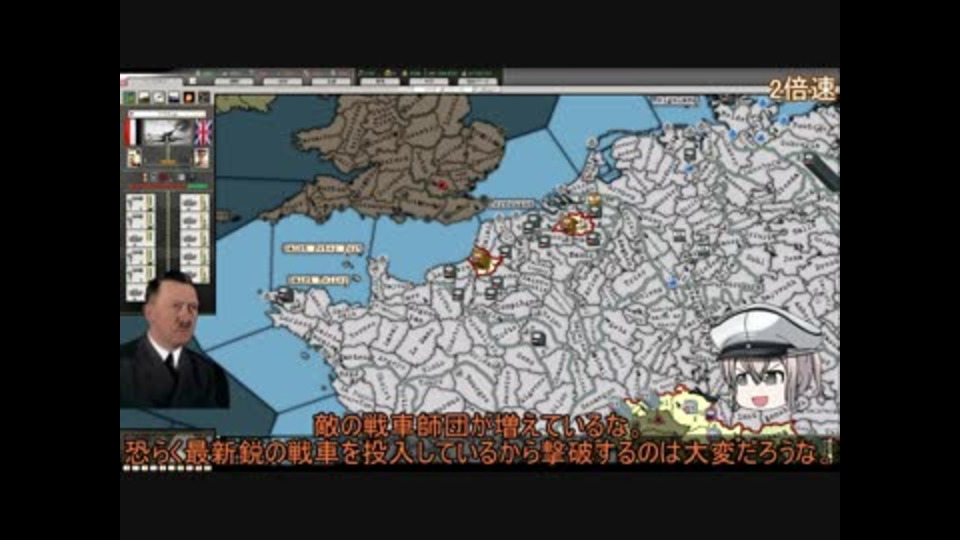This screenshot has height=540, width=960.
Task: Select the second infantry division in attacker list
Action: tap(140, 220)
